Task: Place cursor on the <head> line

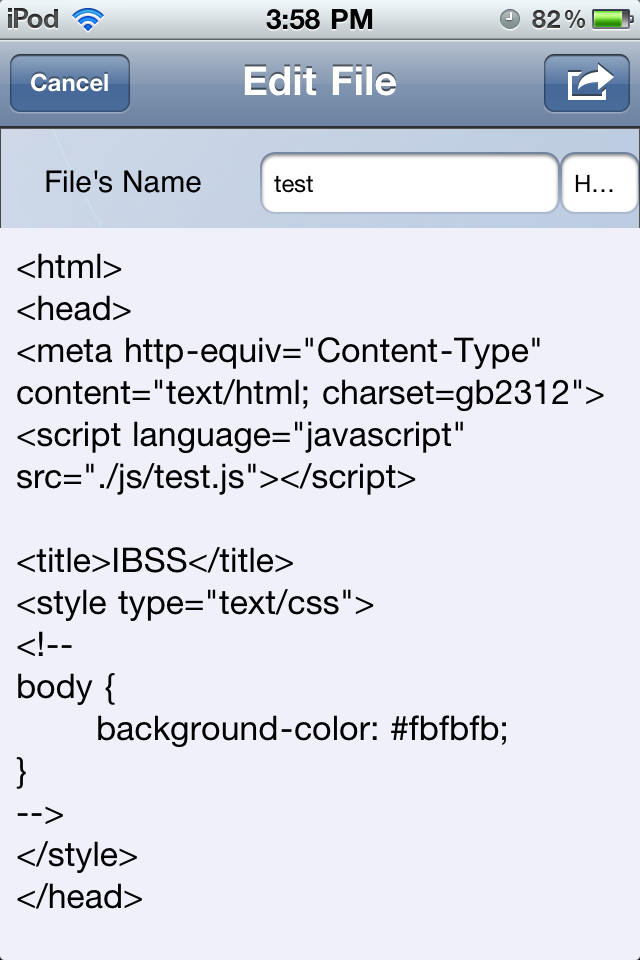Action: point(73,309)
